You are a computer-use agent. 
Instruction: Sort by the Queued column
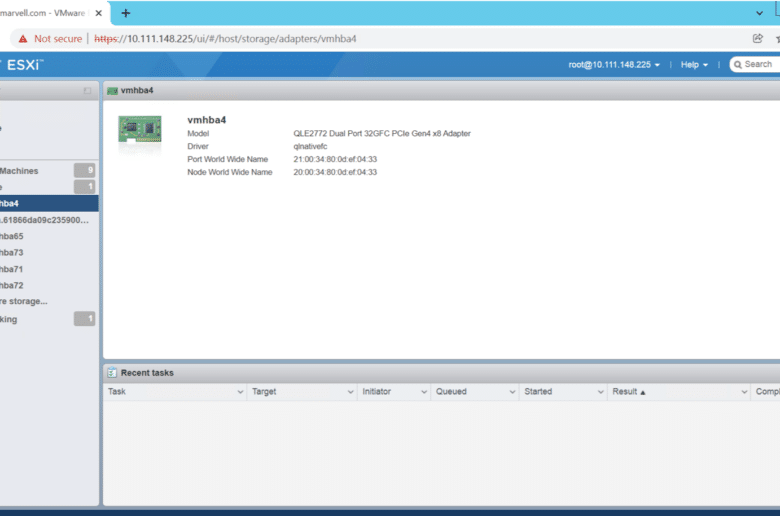point(451,392)
